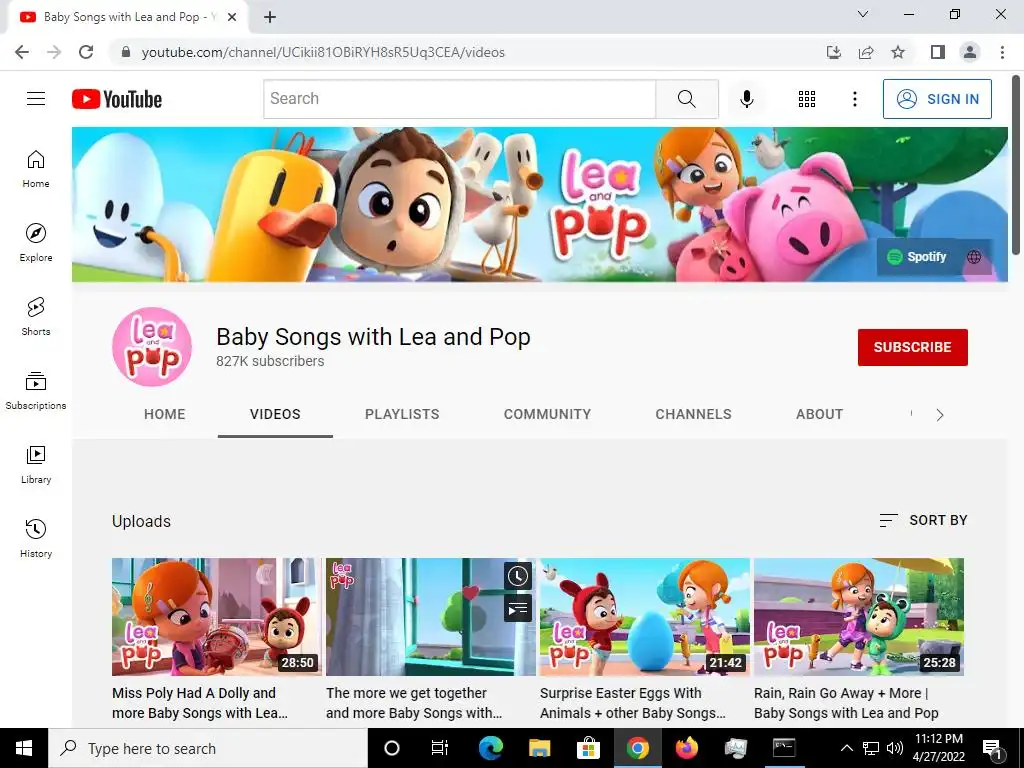This screenshot has width=1024, height=768.
Task: Open History in the left sidebar
Action: [36, 538]
